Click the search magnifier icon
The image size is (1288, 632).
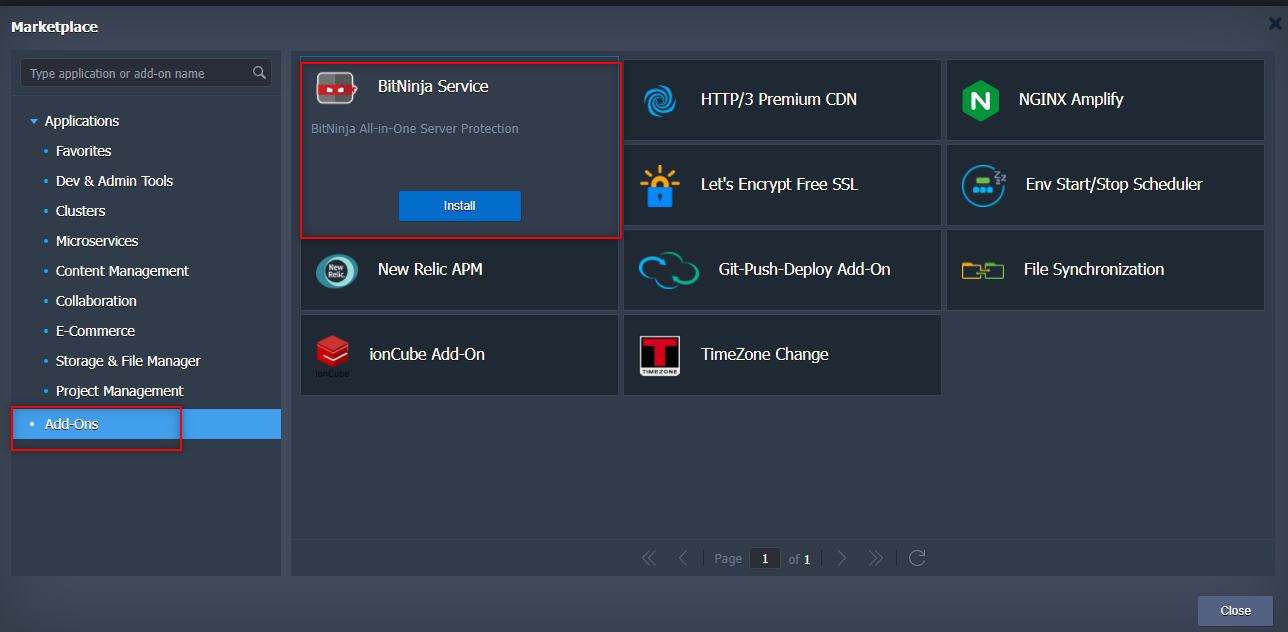pyautogui.click(x=260, y=73)
